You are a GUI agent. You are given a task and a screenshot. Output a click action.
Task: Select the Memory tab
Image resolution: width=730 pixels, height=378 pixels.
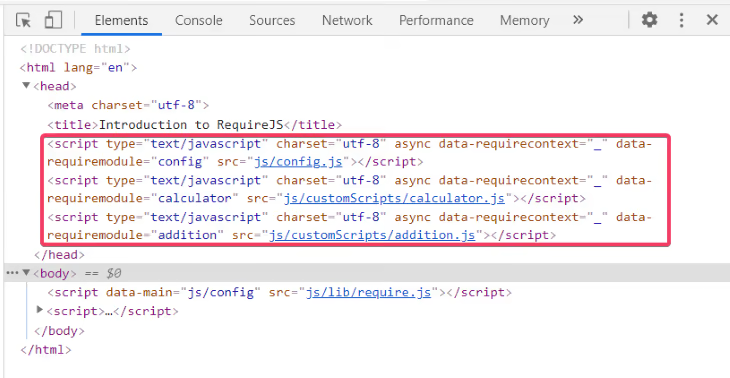[525, 20]
